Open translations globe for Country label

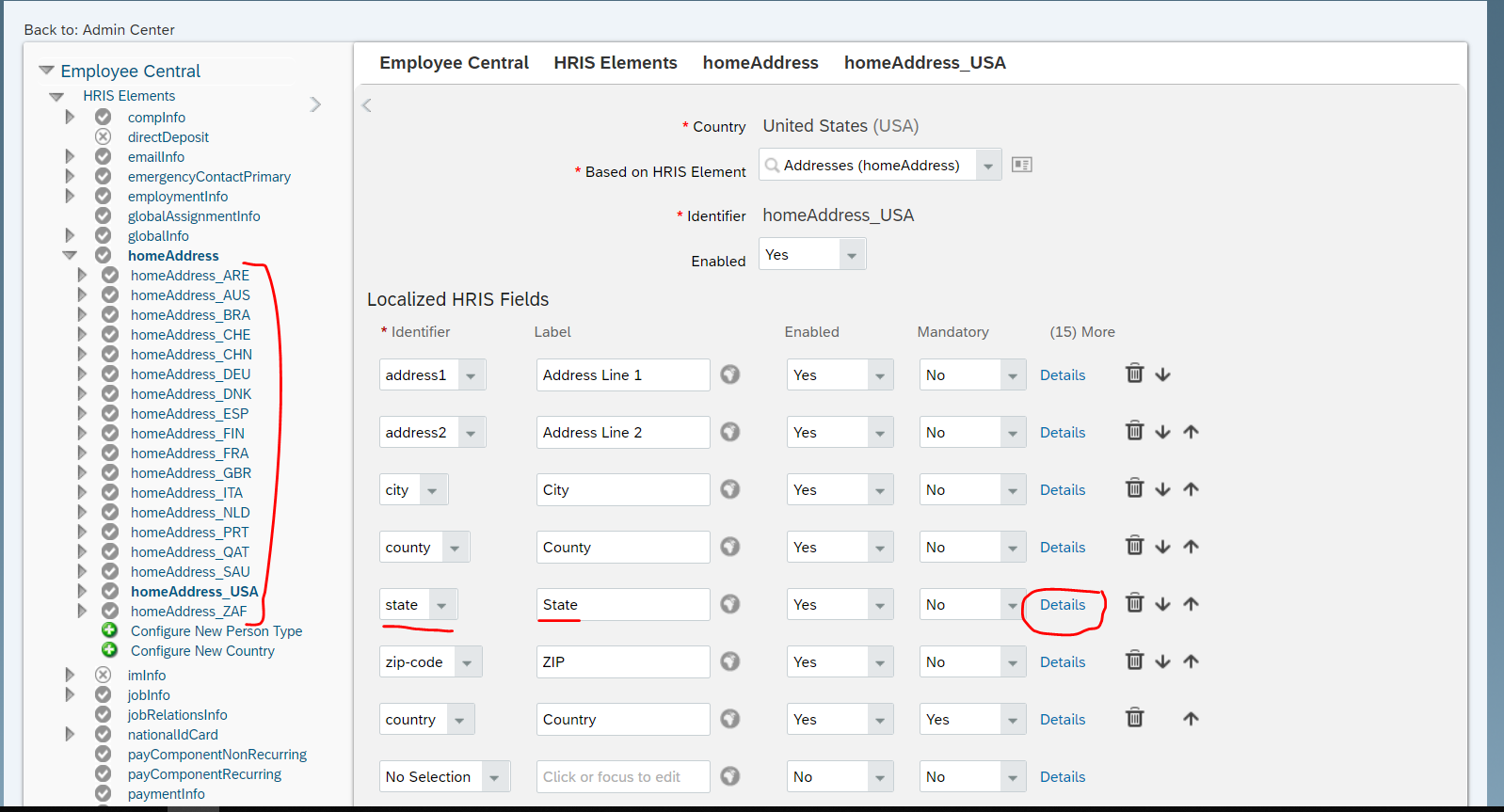730,719
